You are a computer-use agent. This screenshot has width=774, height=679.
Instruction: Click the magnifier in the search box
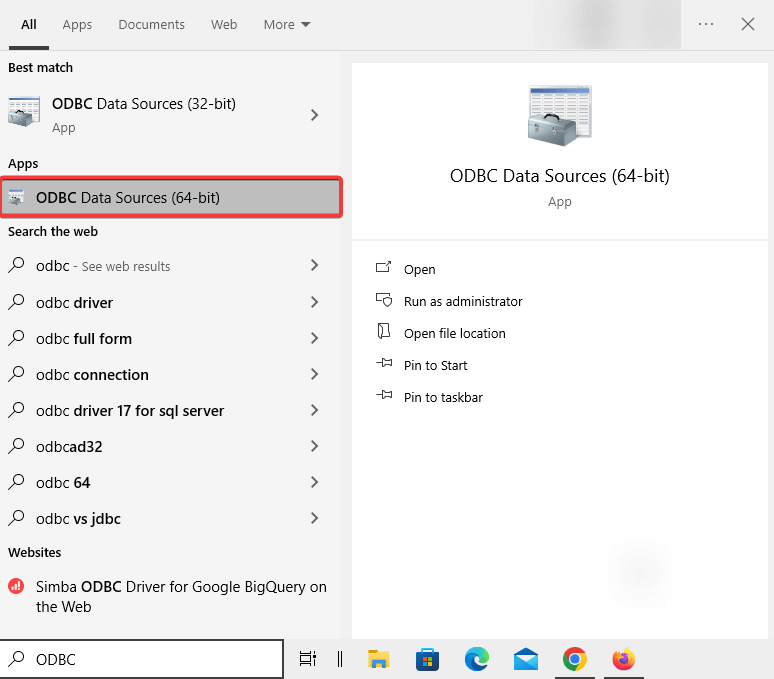coord(16,658)
